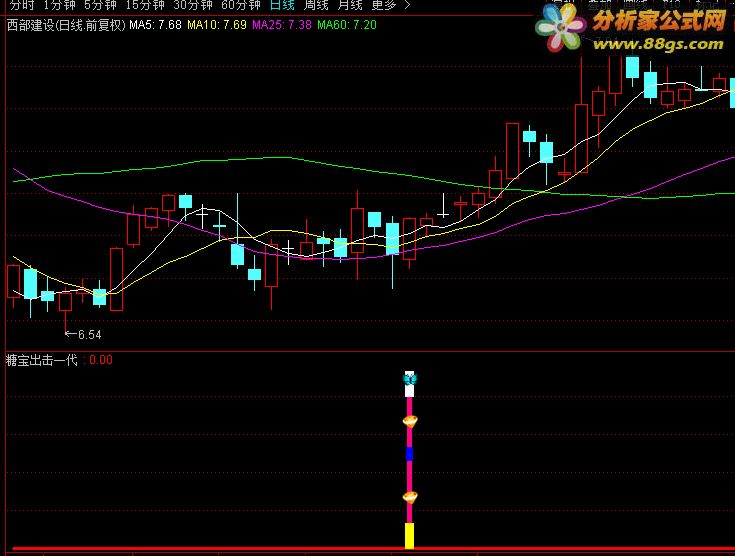
Task: Click the lower gold ingot signal icon
Action: [410, 497]
